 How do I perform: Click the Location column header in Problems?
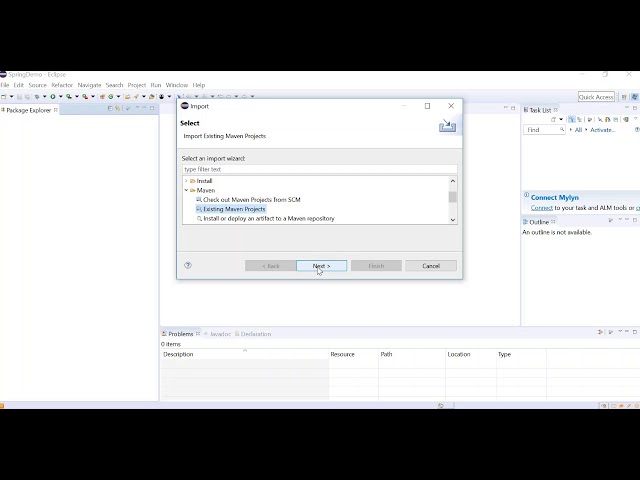click(x=471, y=354)
